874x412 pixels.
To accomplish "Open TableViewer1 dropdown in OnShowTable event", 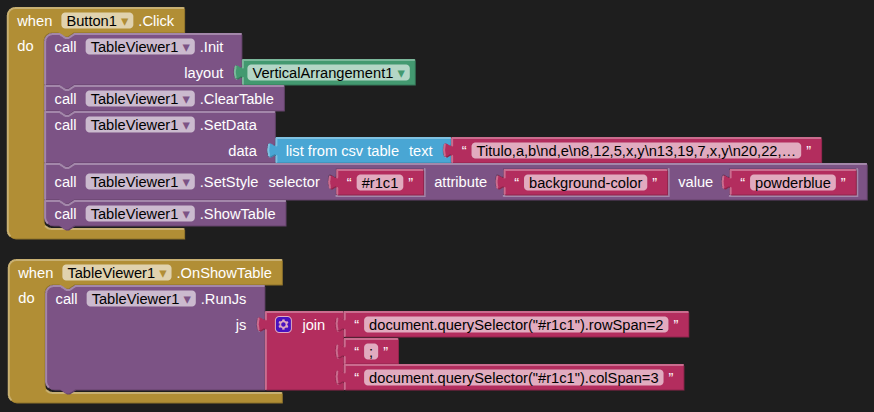I will click(x=163, y=273).
